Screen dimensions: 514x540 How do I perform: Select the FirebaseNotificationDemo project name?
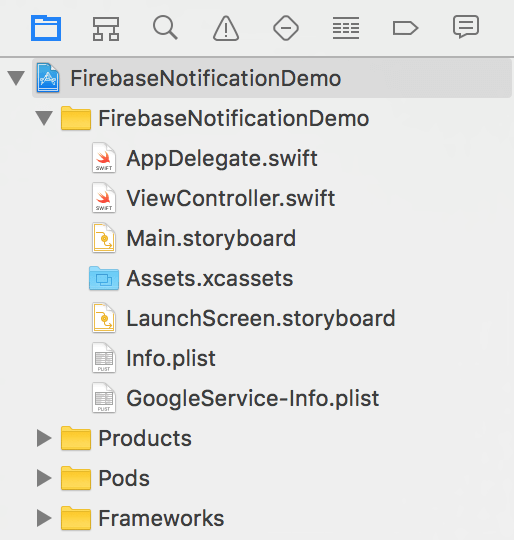[206, 78]
